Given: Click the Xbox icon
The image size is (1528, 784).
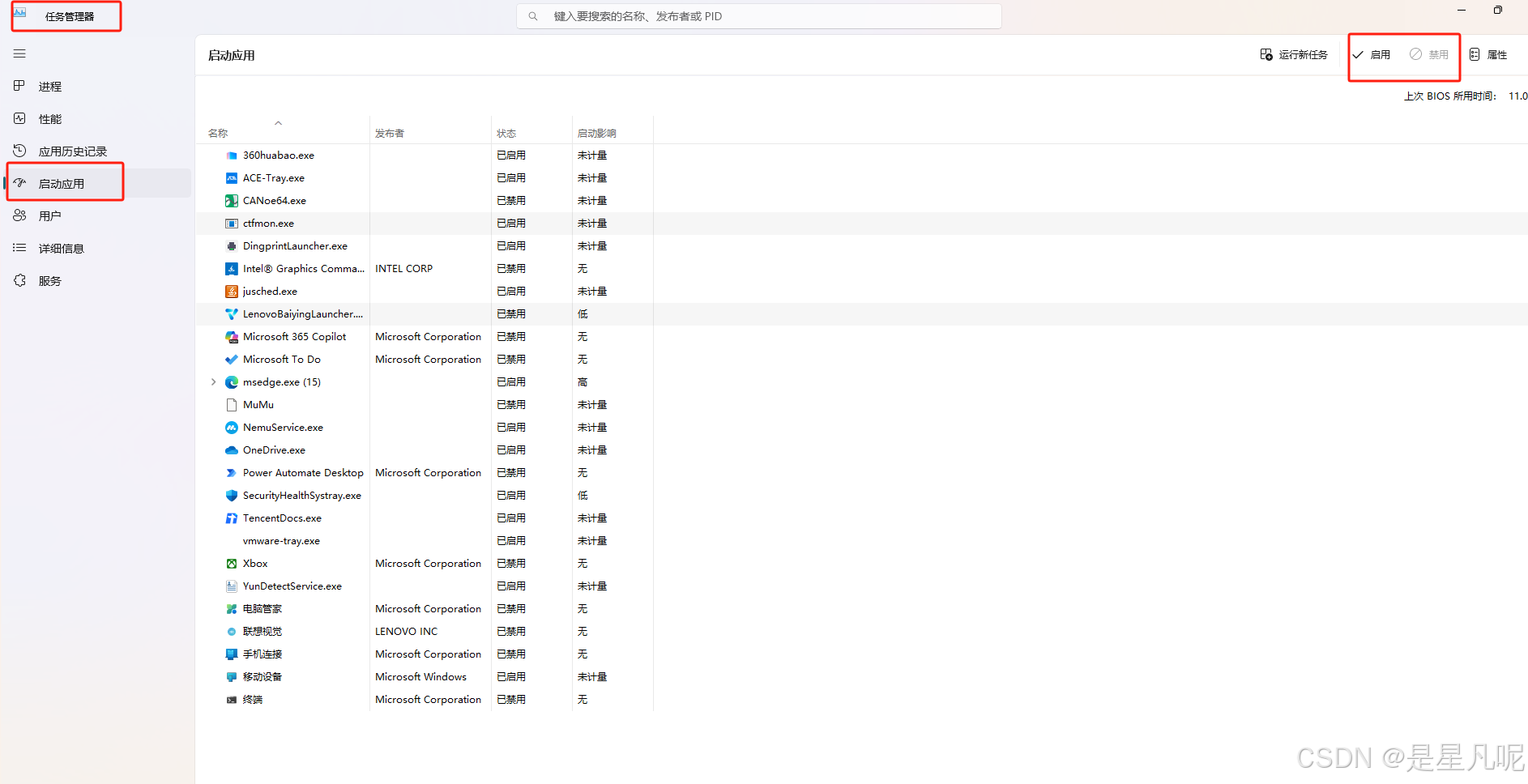Looking at the screenshot, I should point(232,564).
